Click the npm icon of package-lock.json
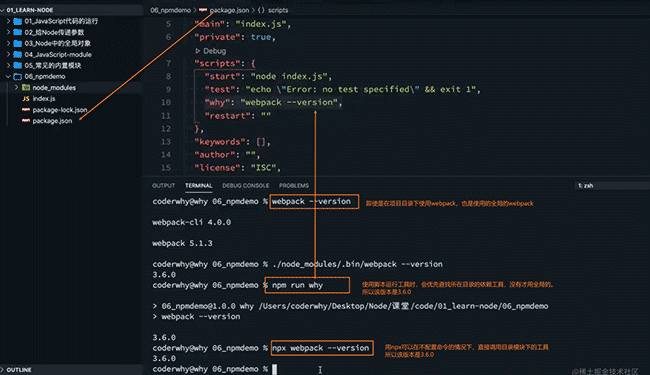Image resolution: width=650 pixels, height=375 pixels. coord(26,110)
